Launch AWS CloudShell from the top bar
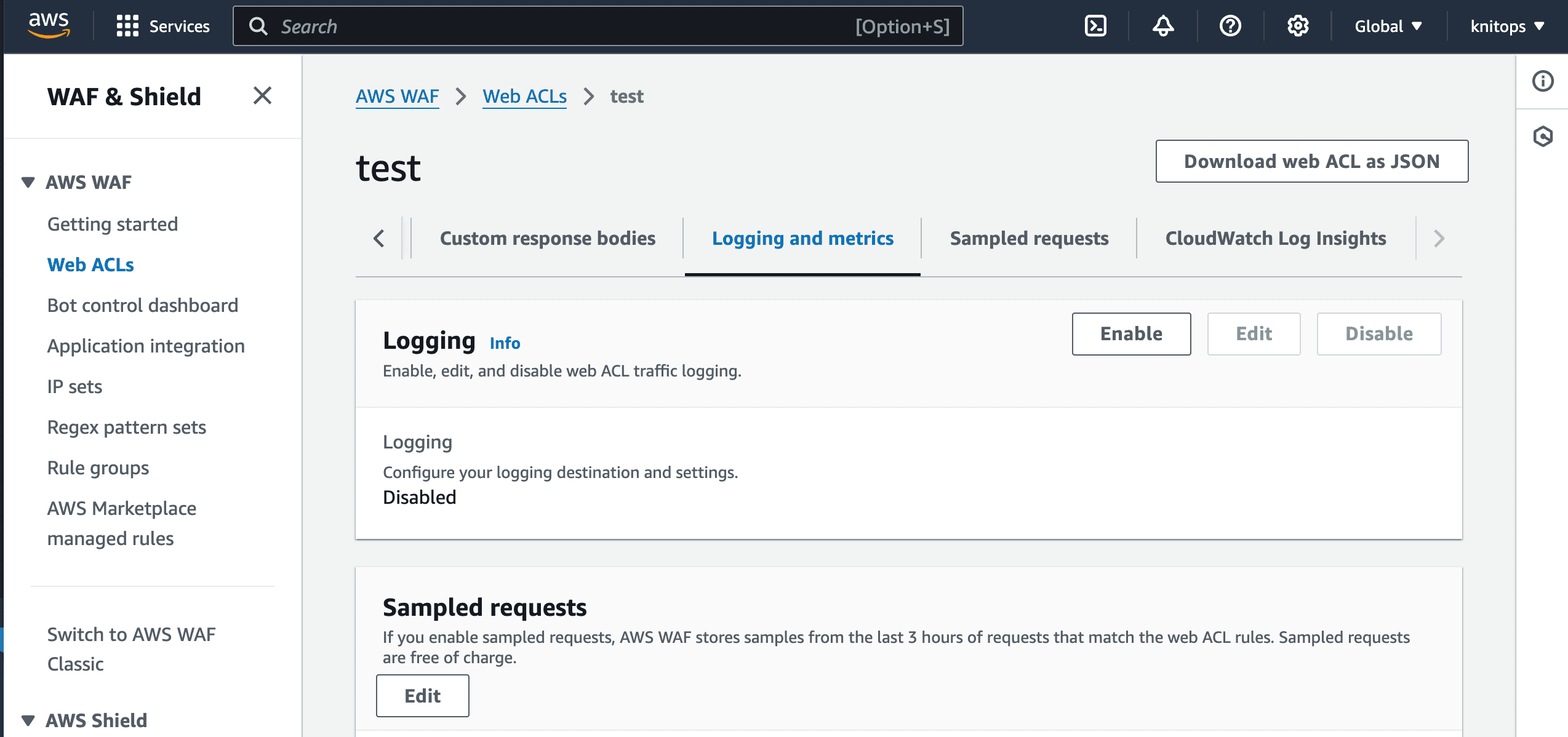Image resolution: width=1568 pixels, height=737 pixels. (1096, 26)
